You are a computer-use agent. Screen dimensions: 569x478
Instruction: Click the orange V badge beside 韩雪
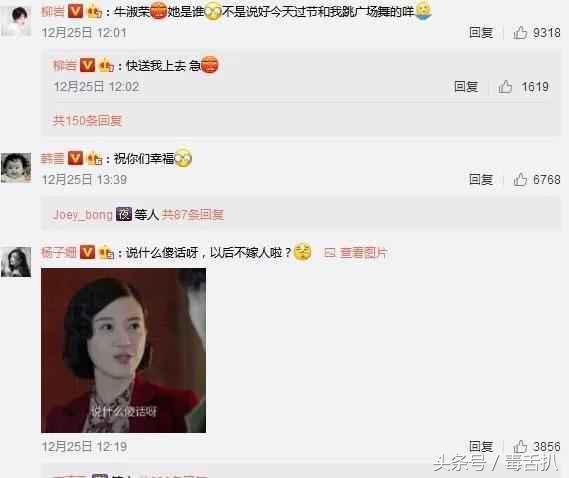75,158
